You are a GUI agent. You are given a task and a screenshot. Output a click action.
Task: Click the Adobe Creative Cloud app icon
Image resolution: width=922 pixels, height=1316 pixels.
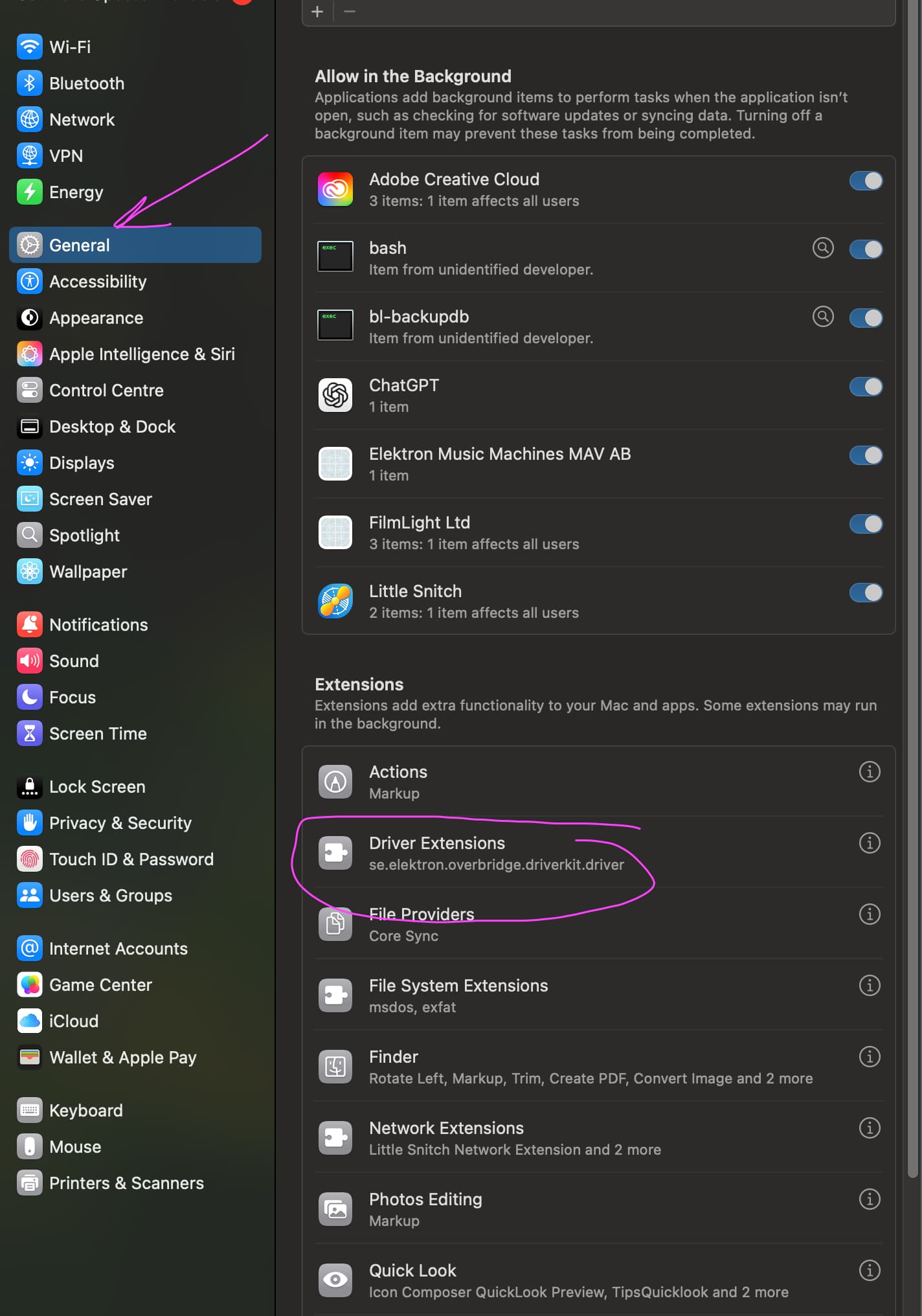pos(335,189)
